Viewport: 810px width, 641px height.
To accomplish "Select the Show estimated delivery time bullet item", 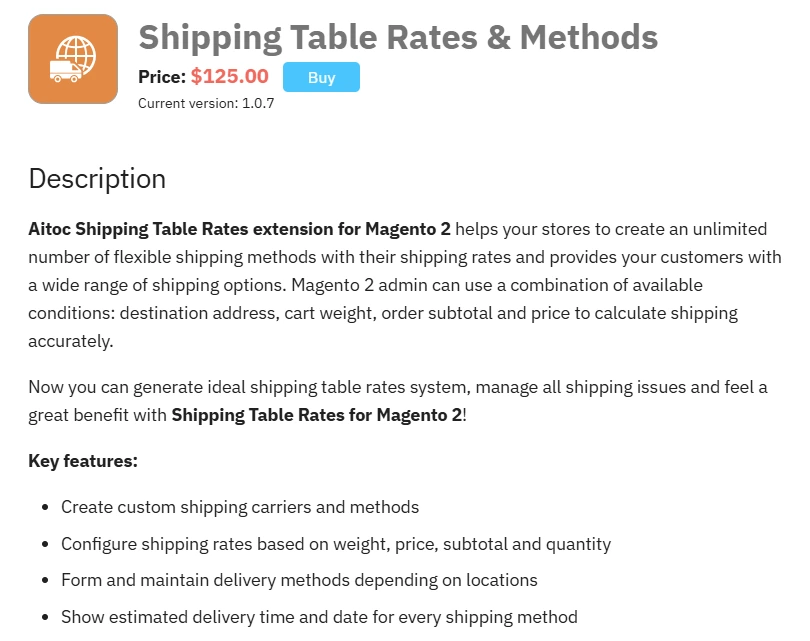I will tap(320, 617).
